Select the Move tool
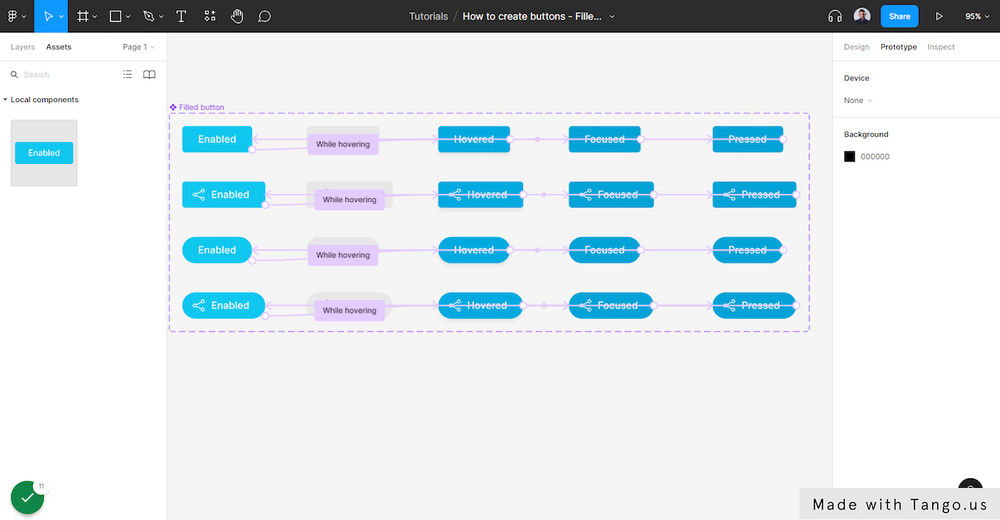1000x520 pixels. 48,16
